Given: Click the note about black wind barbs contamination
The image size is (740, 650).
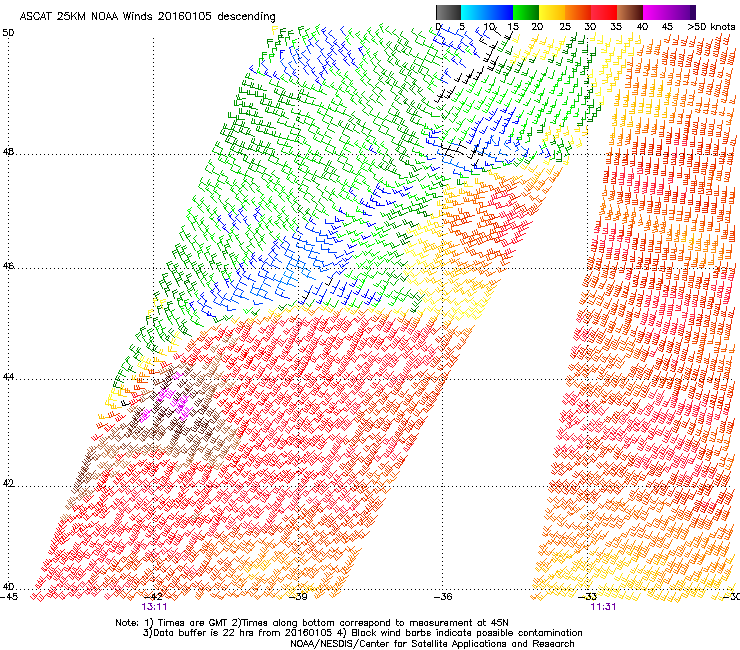Looking at the screenshot, I should click(x=460, y=633).
